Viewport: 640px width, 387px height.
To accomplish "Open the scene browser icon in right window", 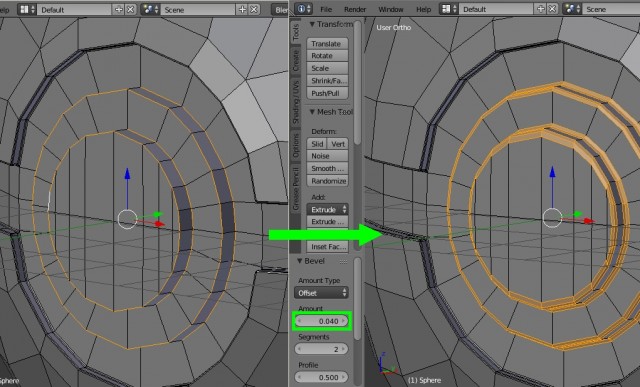I will click(x=573, y=9).
